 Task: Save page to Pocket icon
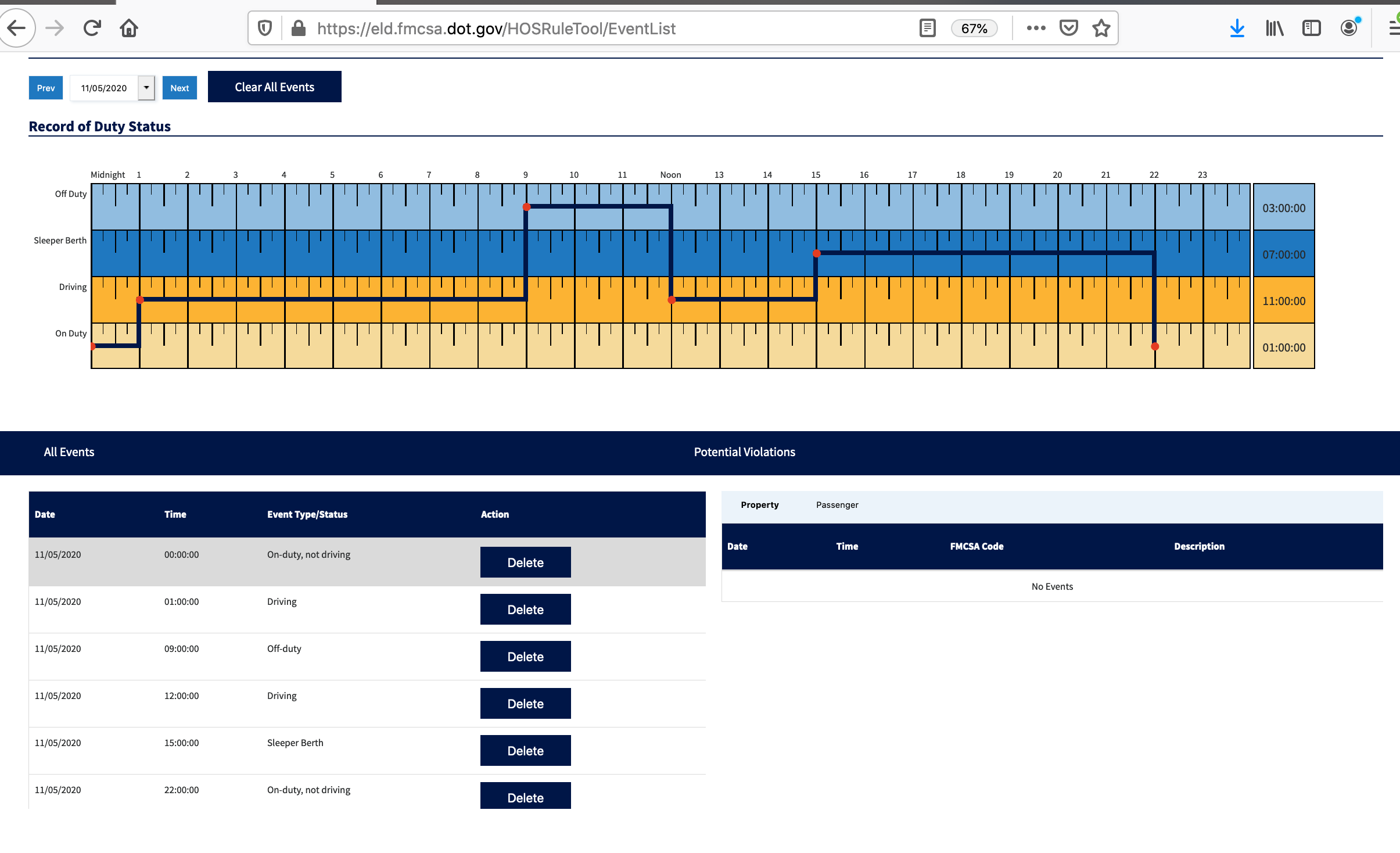(1069, 28)
